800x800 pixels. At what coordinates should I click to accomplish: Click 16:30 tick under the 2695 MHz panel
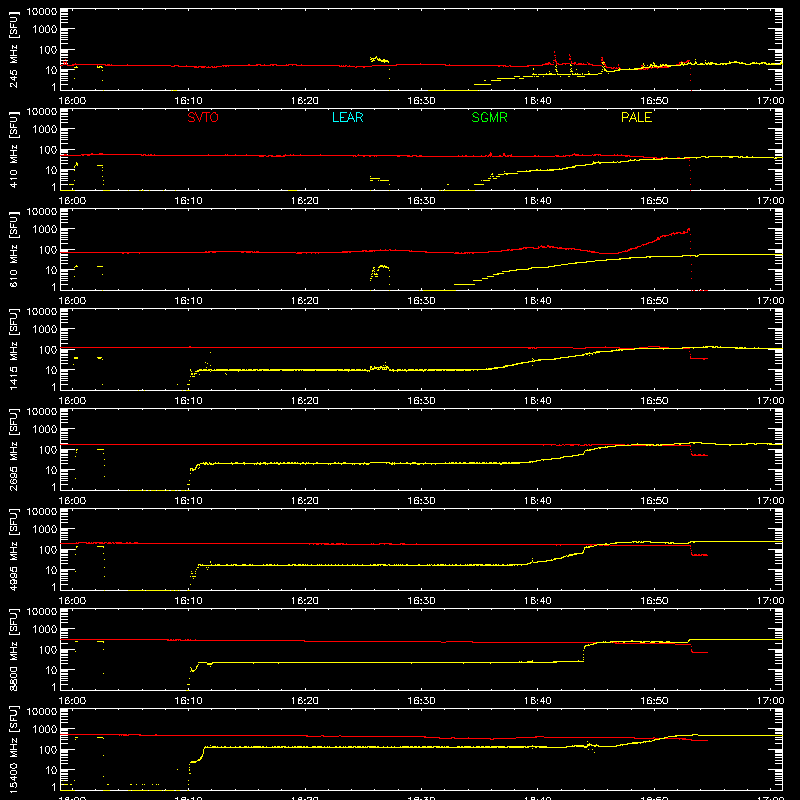click(x=421, y=501)
